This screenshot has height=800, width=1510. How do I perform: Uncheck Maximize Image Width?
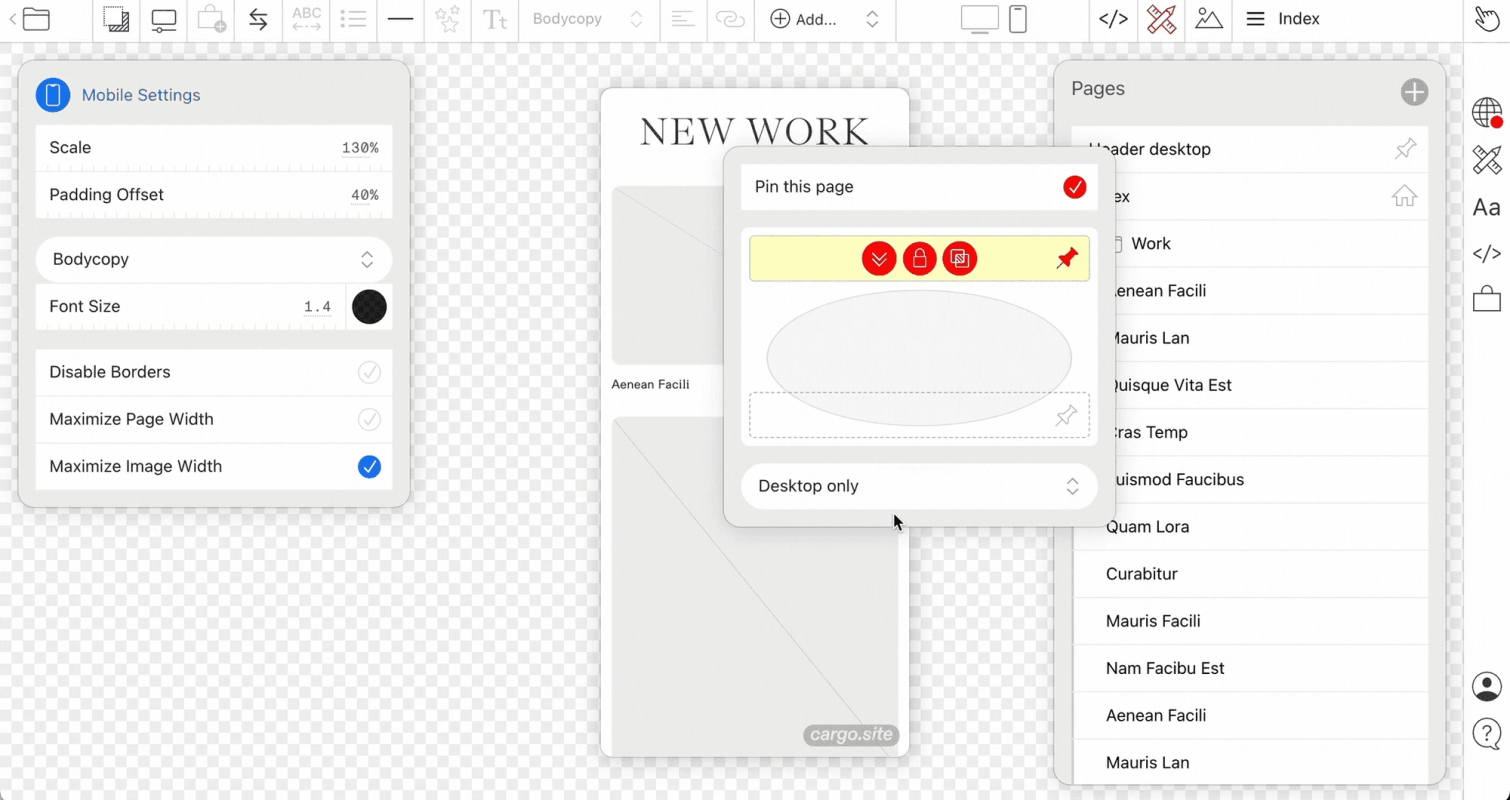click(x=369, y=467)
